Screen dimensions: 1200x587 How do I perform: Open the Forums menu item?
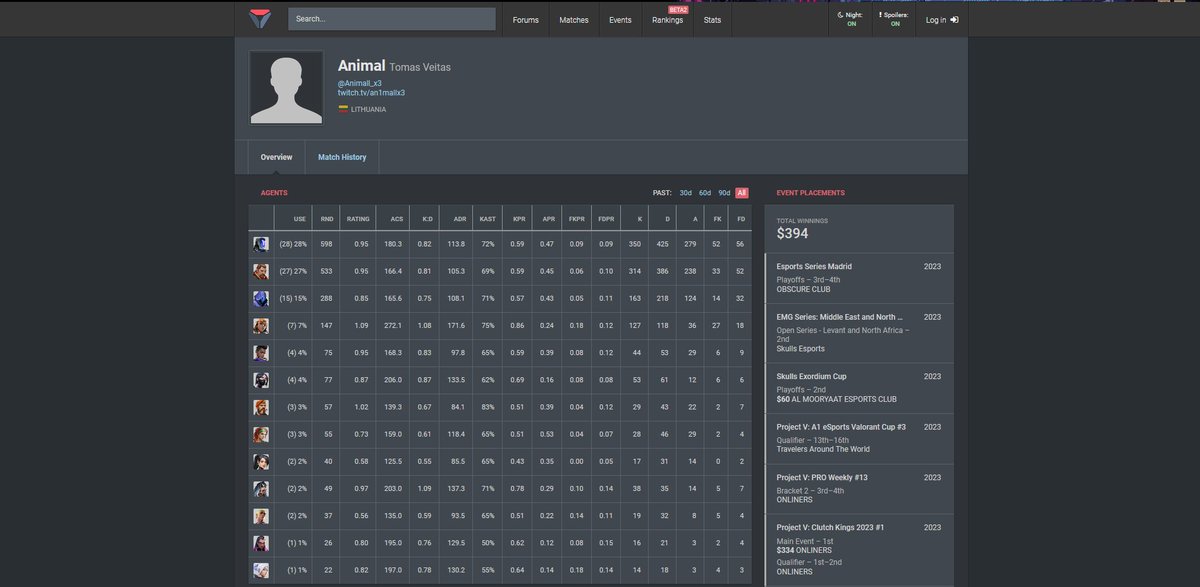coord(526,19)
